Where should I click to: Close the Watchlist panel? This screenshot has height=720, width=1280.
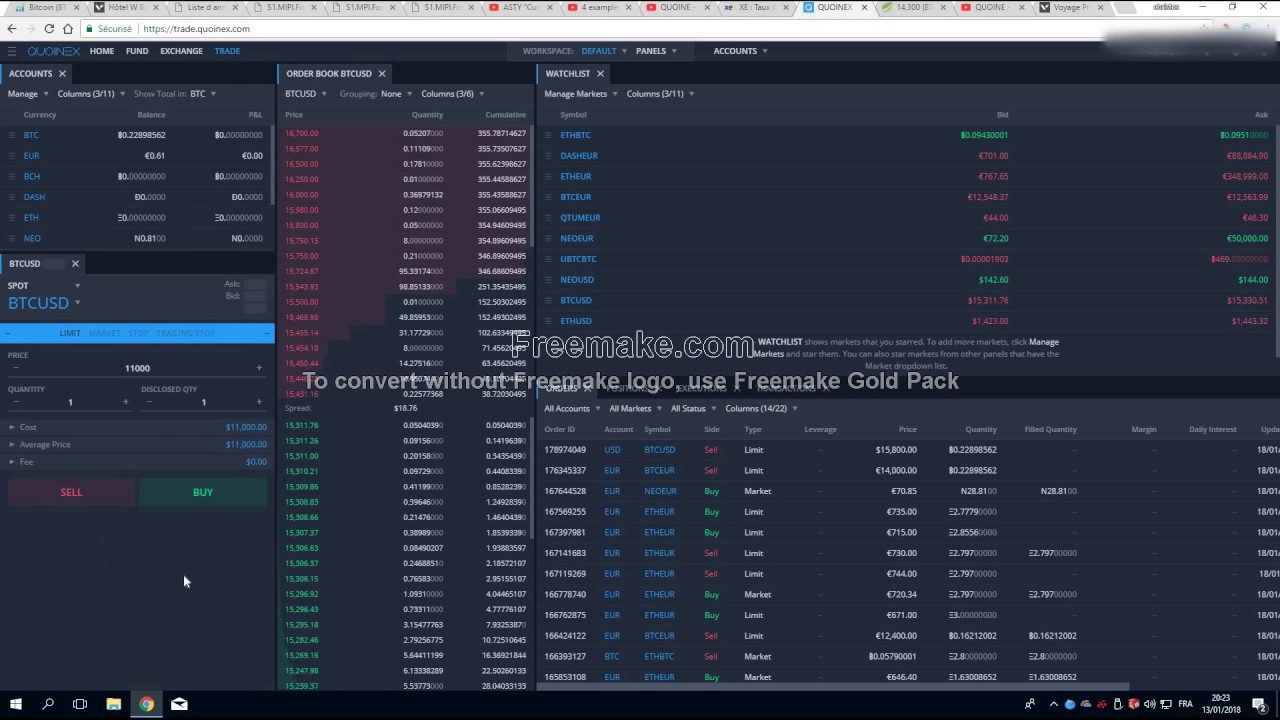click(x=600, y=74)
